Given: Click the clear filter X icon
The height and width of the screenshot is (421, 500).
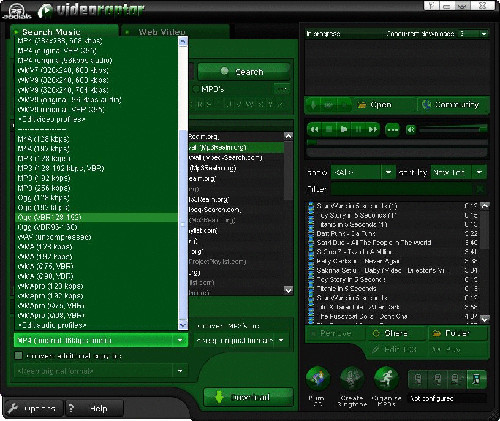Looking at the screenshot, I should pyautogui.click(x=480, y=189).
